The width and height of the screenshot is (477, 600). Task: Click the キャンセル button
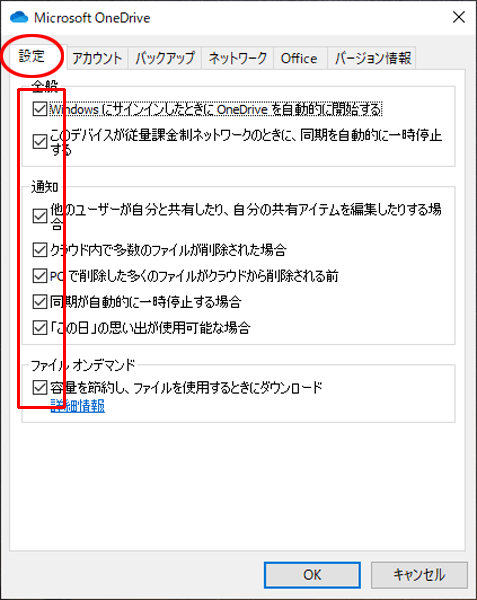pyautogui.click(x=419, y=575)
